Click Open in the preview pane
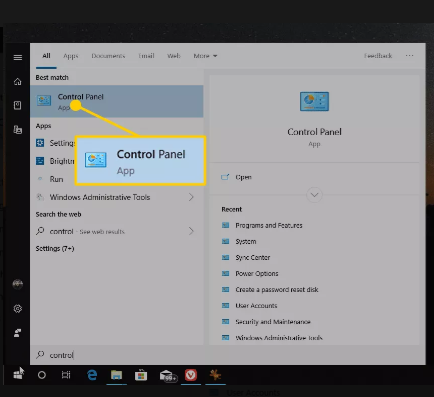This screenshot has height=397, width=434. [x=243, y=177]
